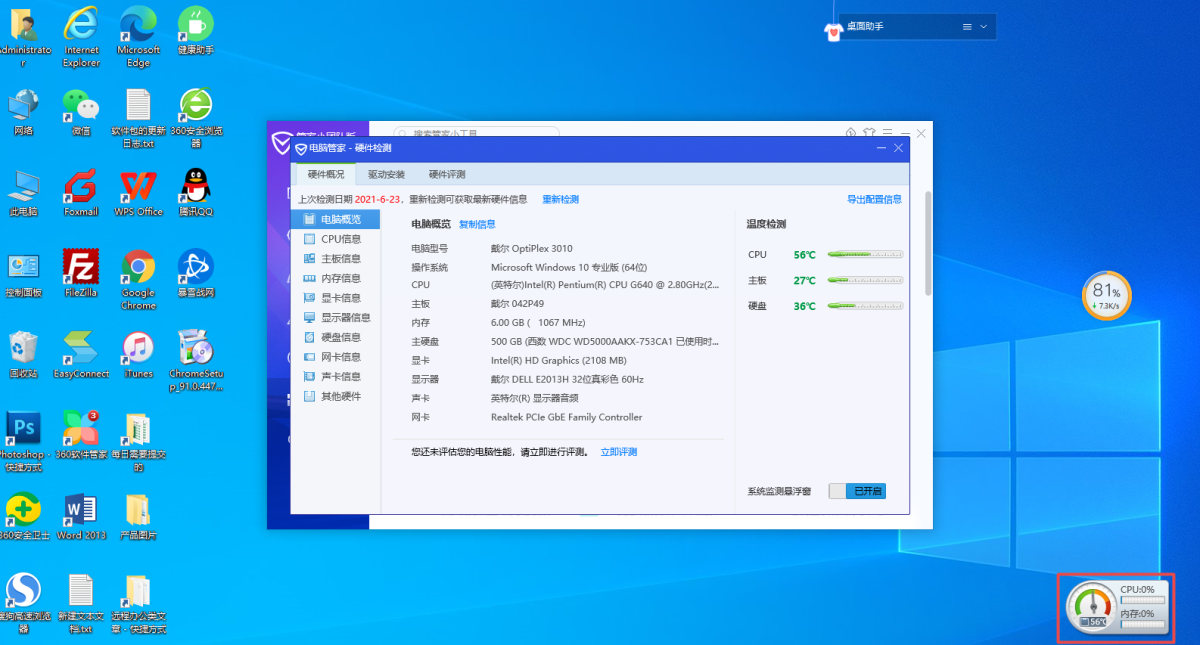
Task: Select the Foxmail desktop icon
Action: coord(81,193)
